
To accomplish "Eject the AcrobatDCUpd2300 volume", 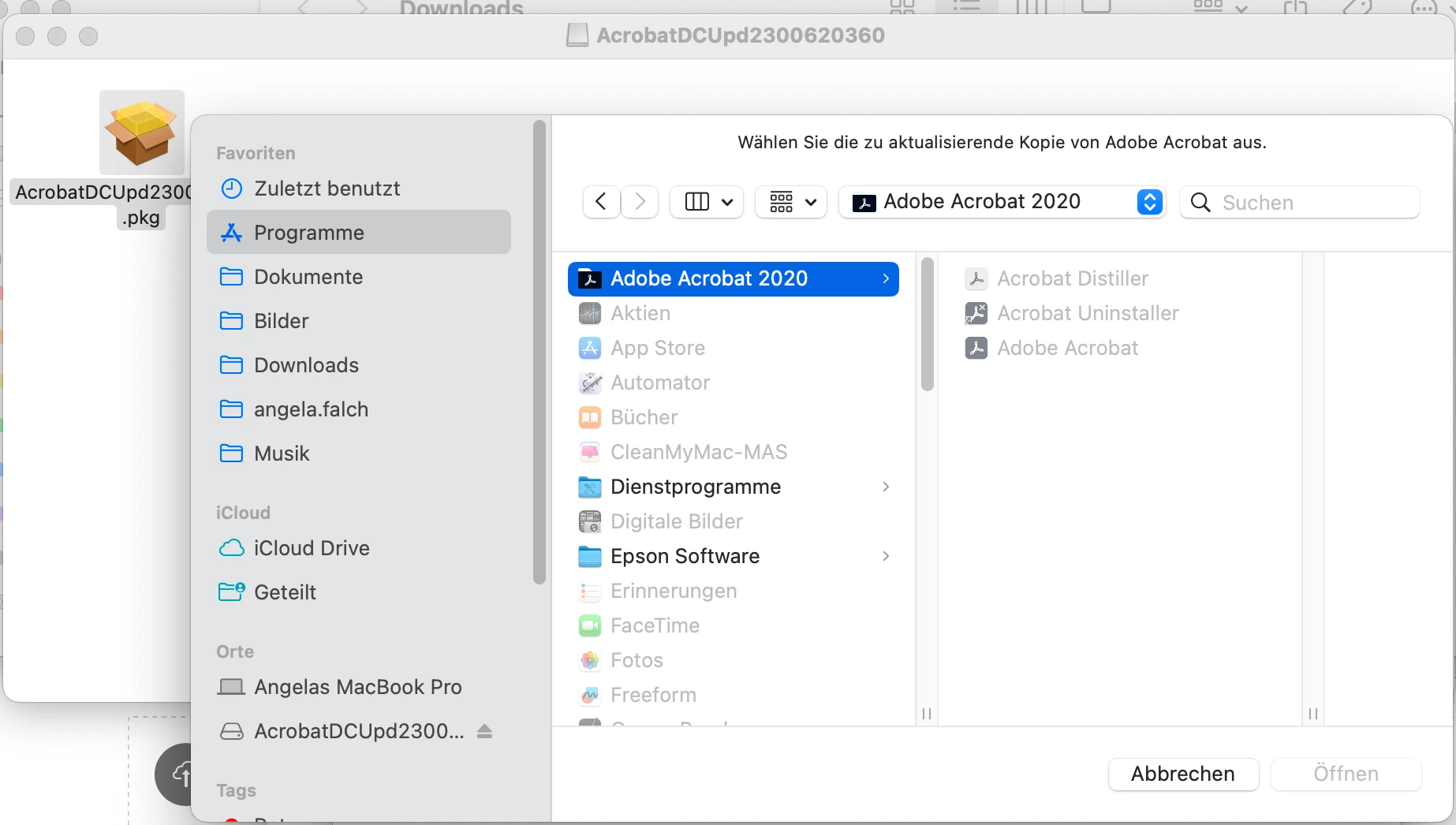I will pyautogui.click(x=484, y=732).
